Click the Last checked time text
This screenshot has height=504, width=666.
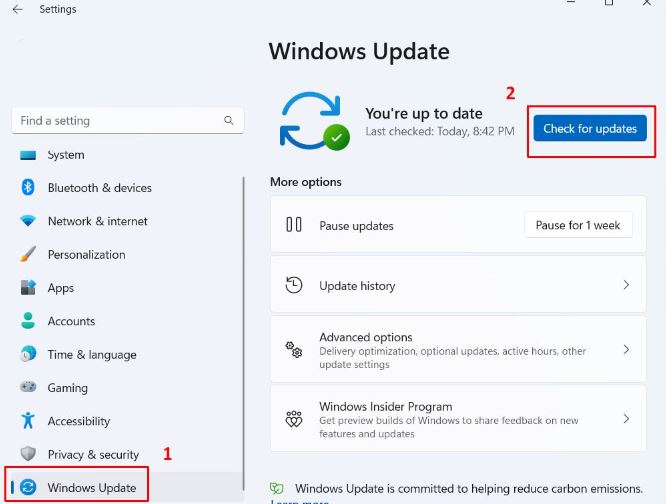[440, 132]
